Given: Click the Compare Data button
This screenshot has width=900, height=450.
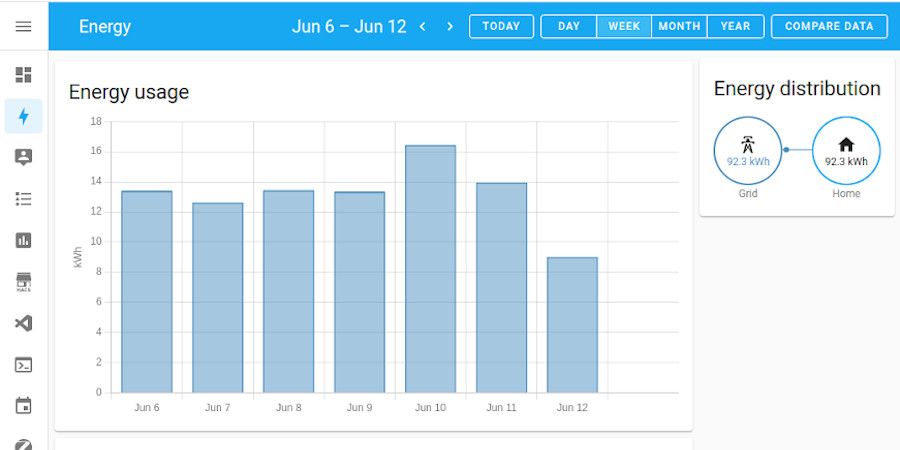Looking at the screenshot, I should [829, 26].
